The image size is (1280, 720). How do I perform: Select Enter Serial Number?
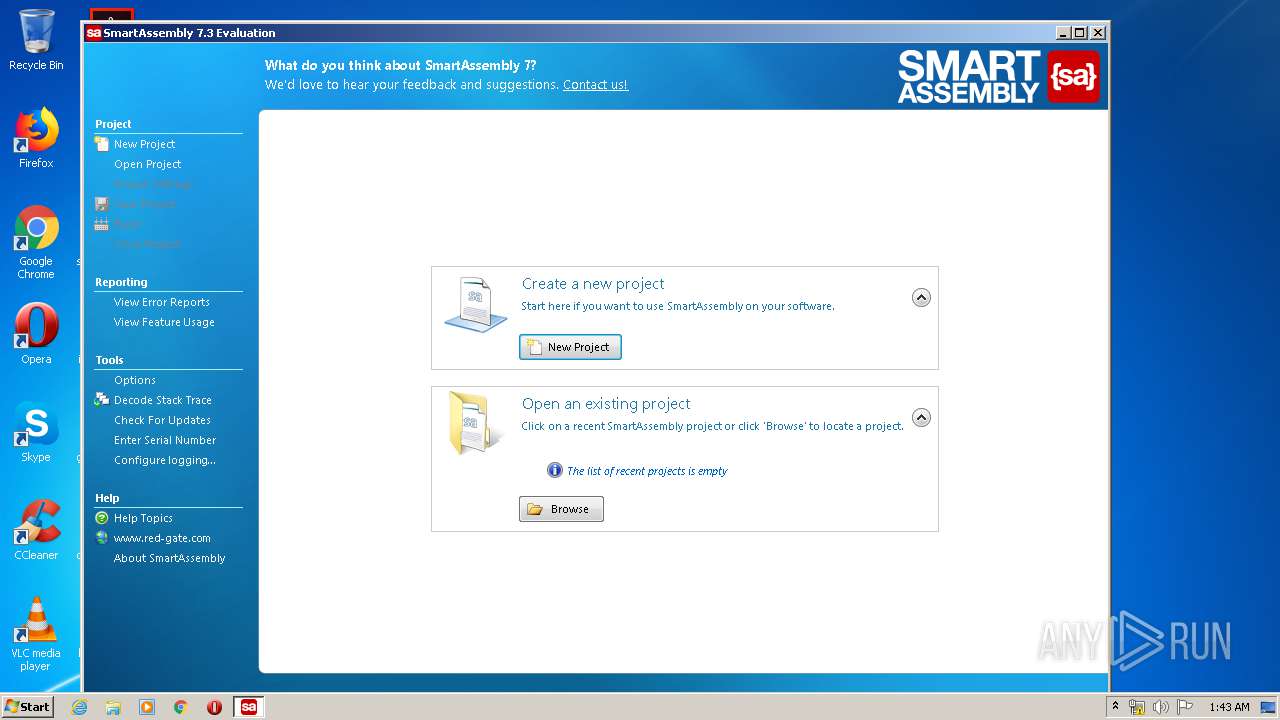(165, 440)
